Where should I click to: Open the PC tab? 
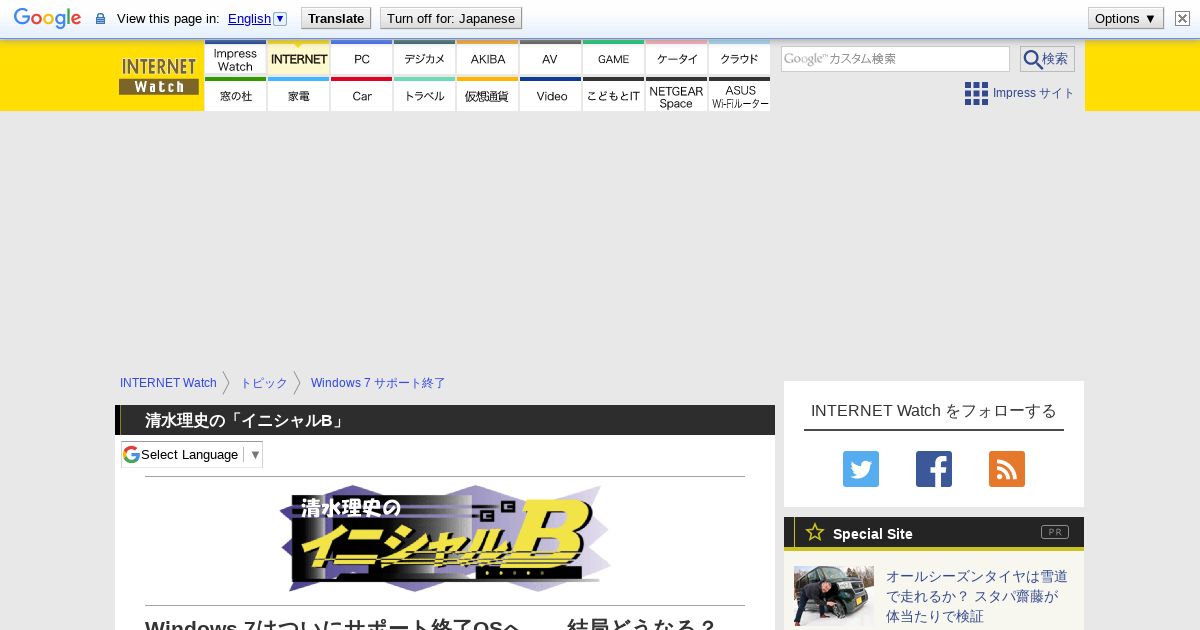click(x=361, y=59)
